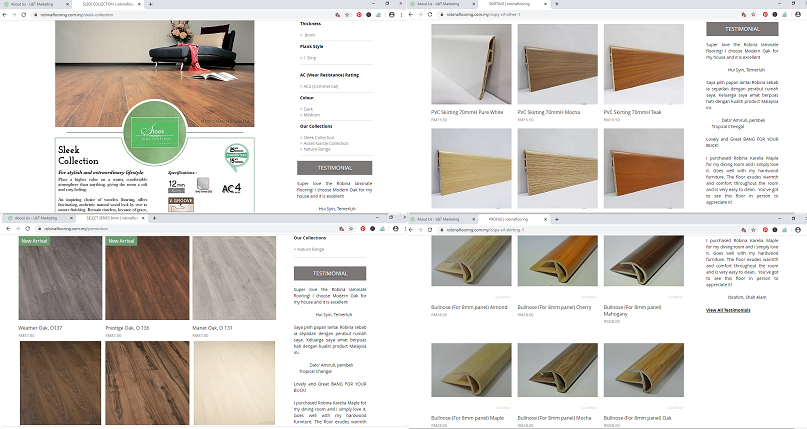Bookmark the copy-of-other-1 page with the star icon
Viewport: 807px width, 429px height.
[x=753, y=14]
